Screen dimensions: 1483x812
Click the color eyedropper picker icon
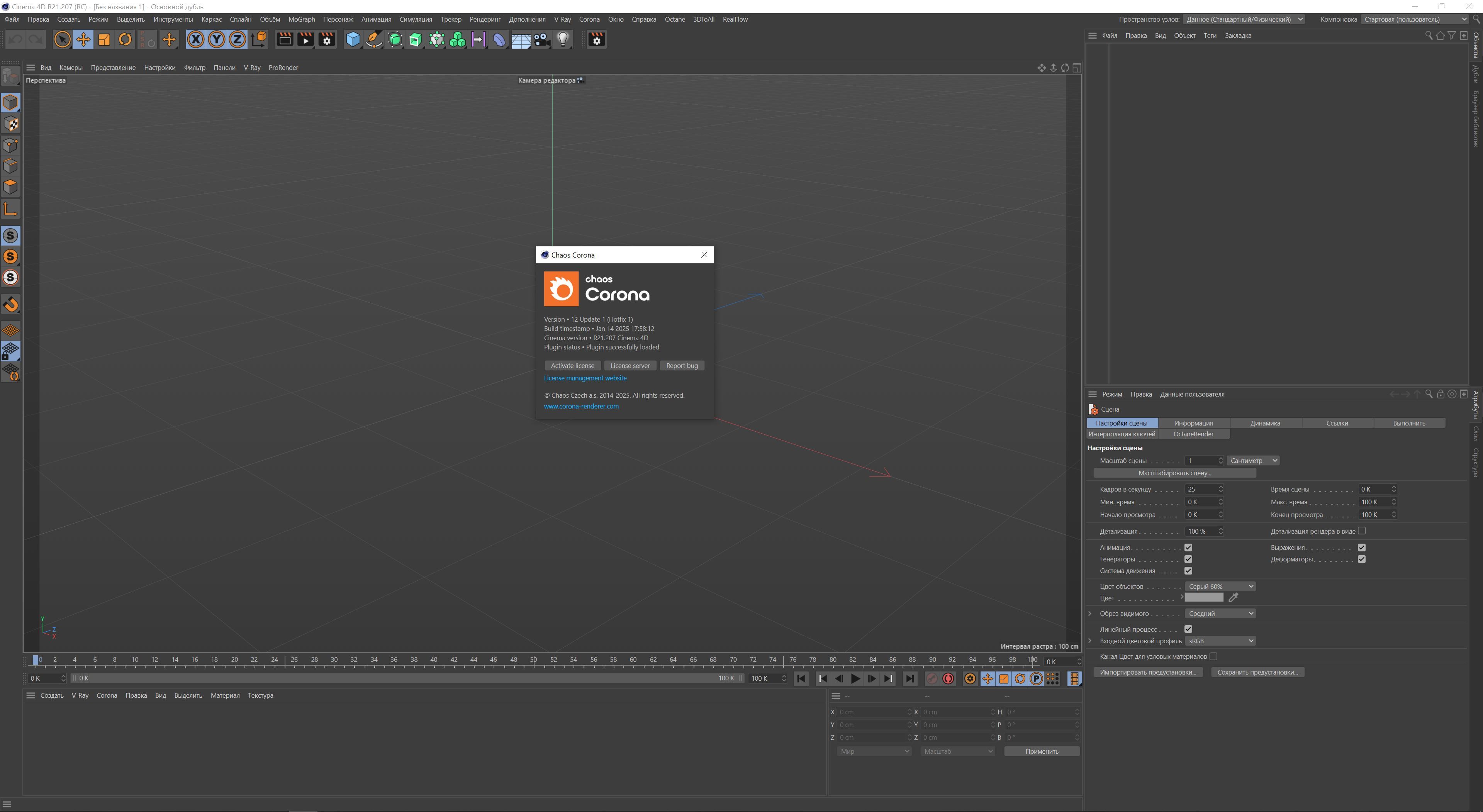pos(1233,598)
